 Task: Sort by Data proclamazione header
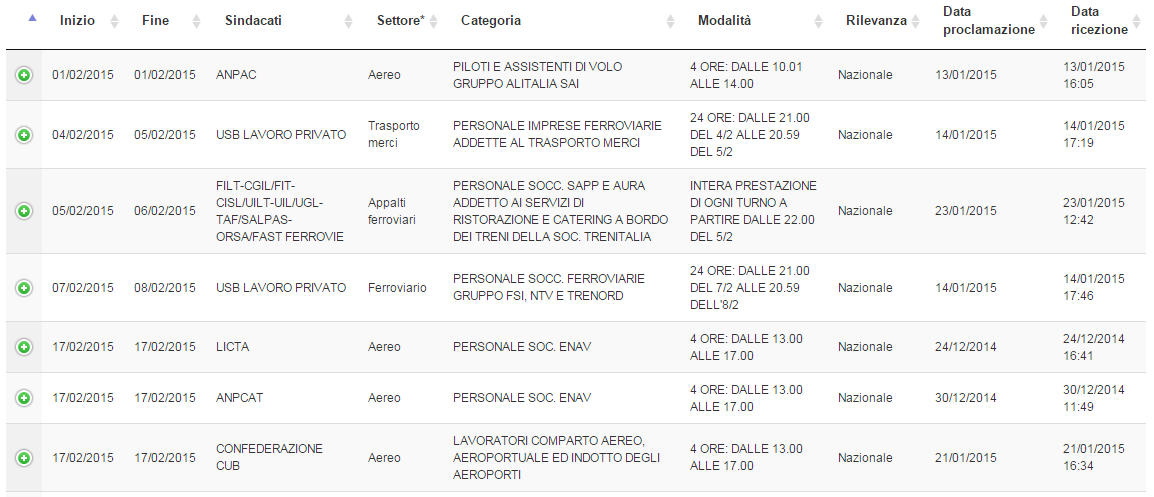pos(988,21)
